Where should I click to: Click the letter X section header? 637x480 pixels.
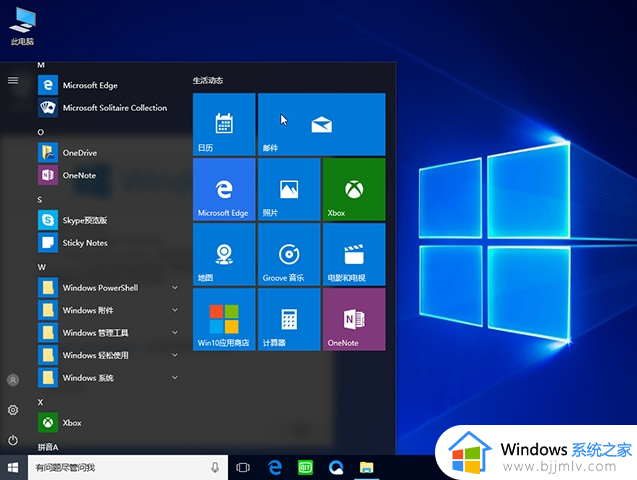pos(40,402)
